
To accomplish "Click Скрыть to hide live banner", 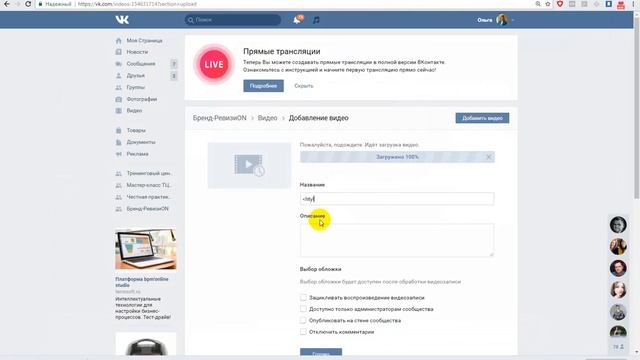I will 304,86.
